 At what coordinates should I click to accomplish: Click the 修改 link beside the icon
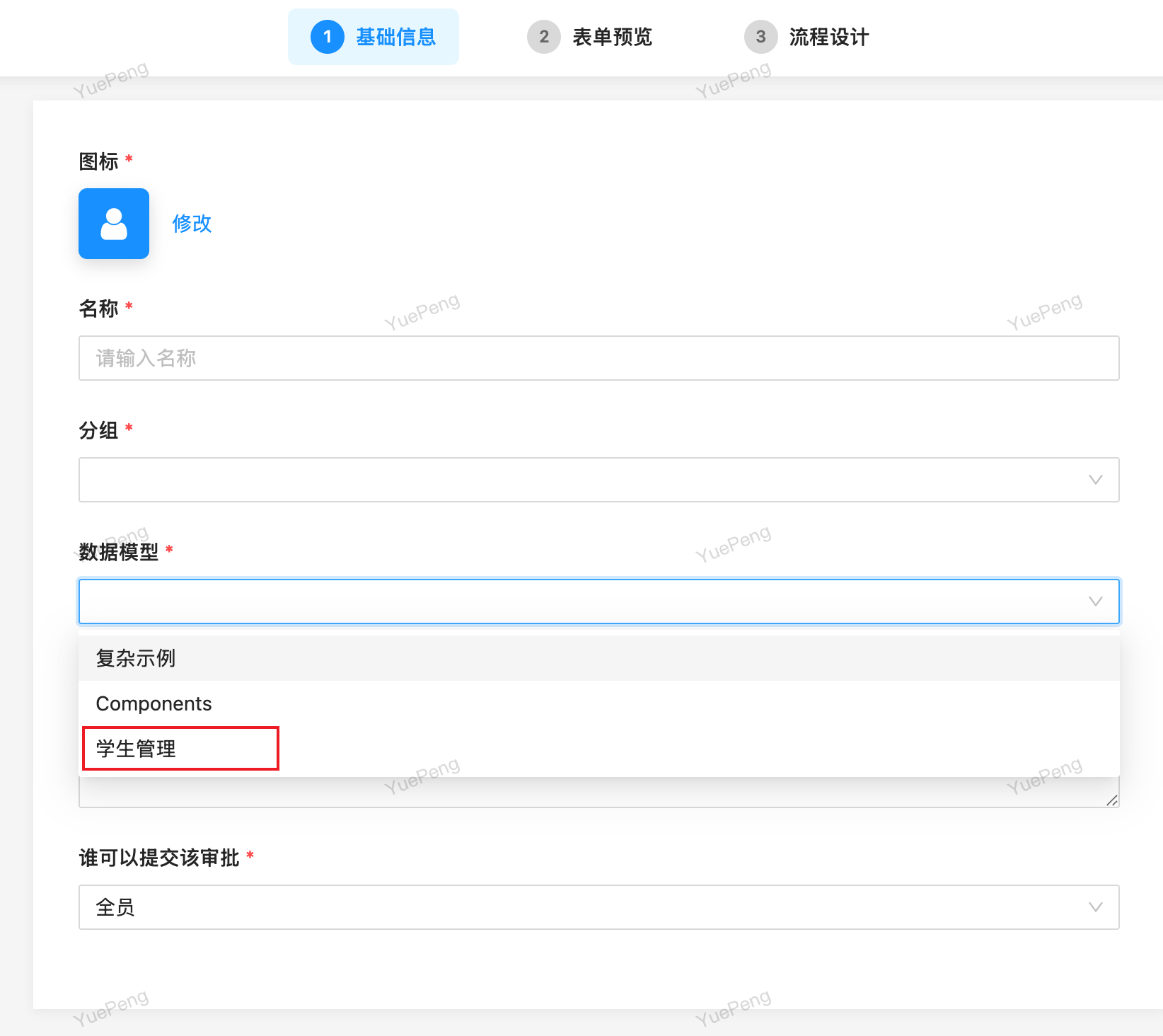(192, 224)
